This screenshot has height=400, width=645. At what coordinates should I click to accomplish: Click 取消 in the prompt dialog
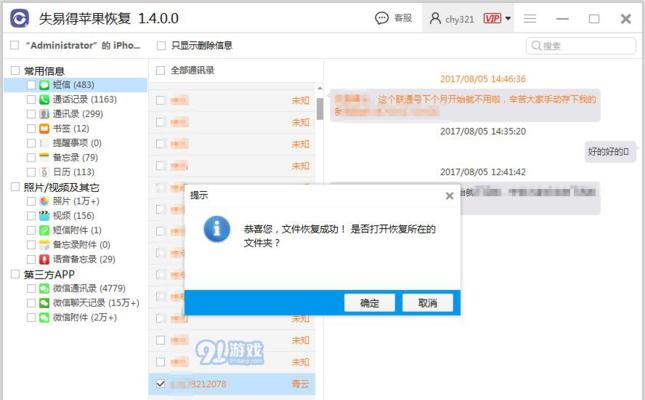[427, 303]
